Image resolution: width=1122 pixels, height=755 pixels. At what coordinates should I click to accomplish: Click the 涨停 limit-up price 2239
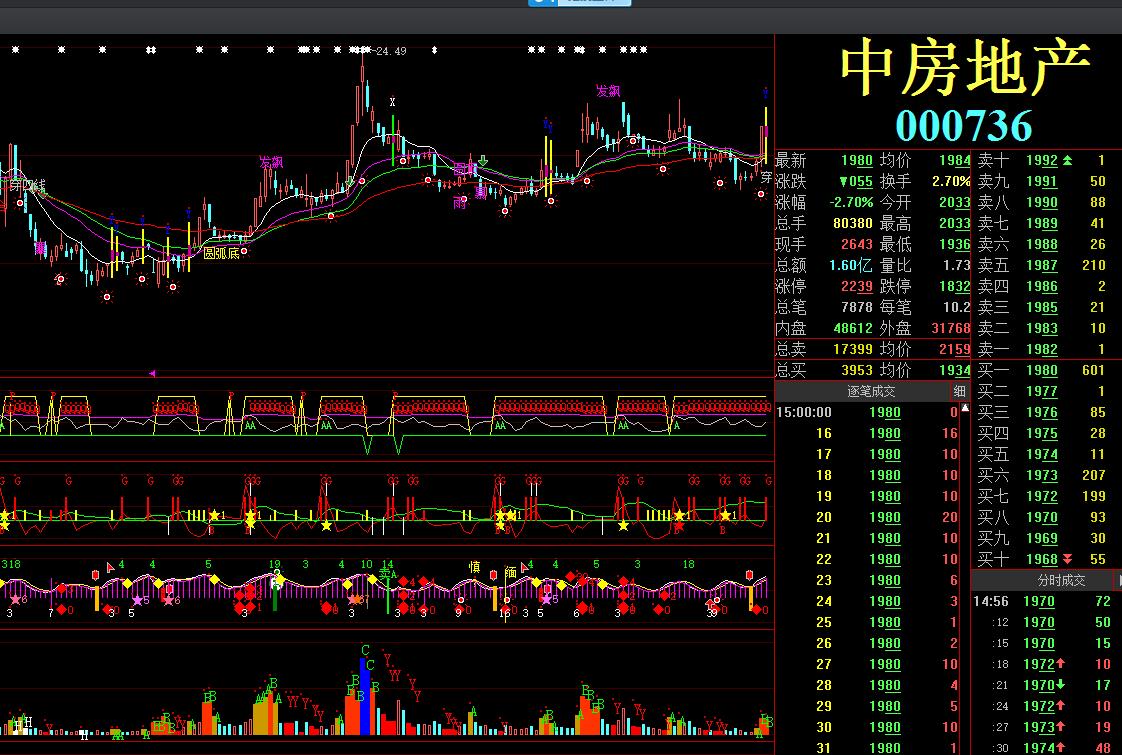[857, 286]
